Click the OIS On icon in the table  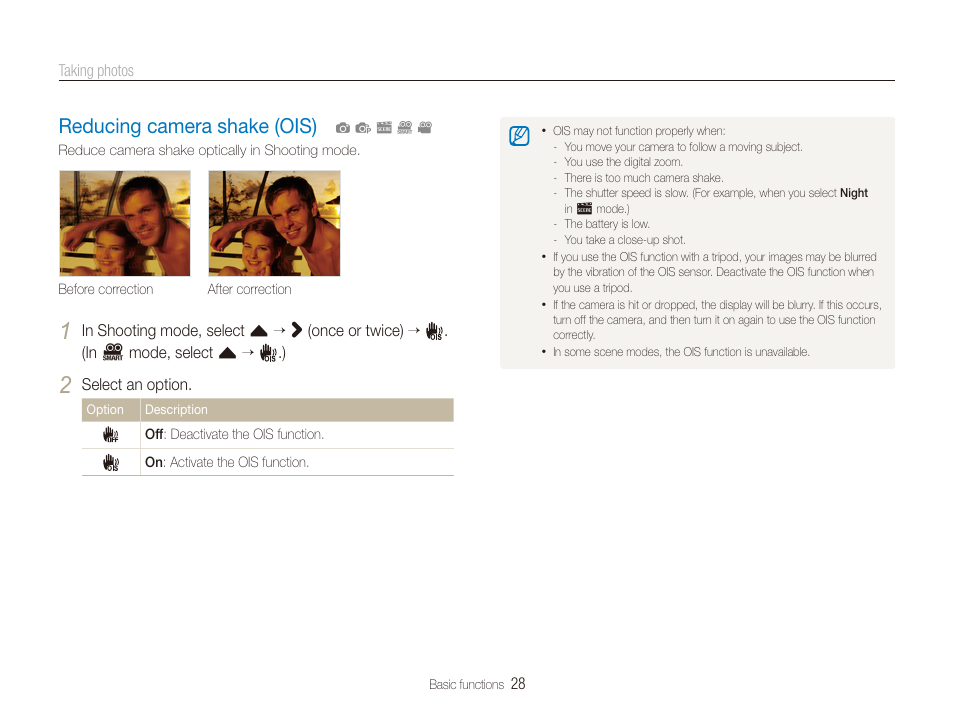pyautogui.click(x=111, y=463)
